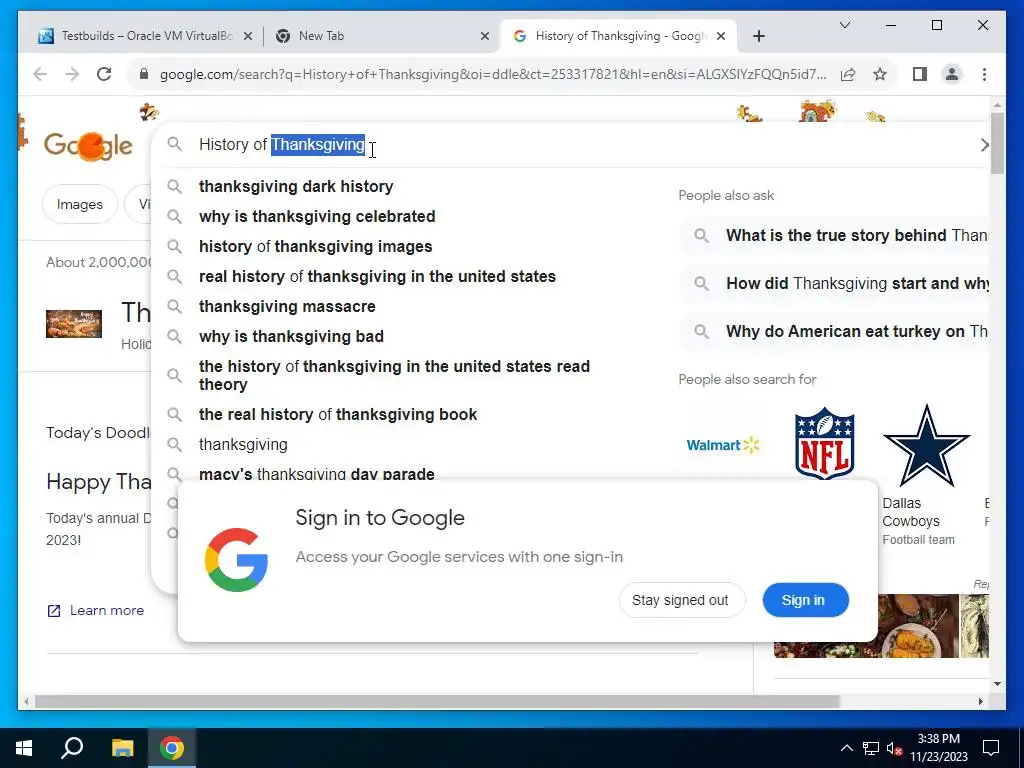The width and height of the screenshot is (1024, 768).
Task: Open File Explorer from the taskbar
Action: (122, 748)
